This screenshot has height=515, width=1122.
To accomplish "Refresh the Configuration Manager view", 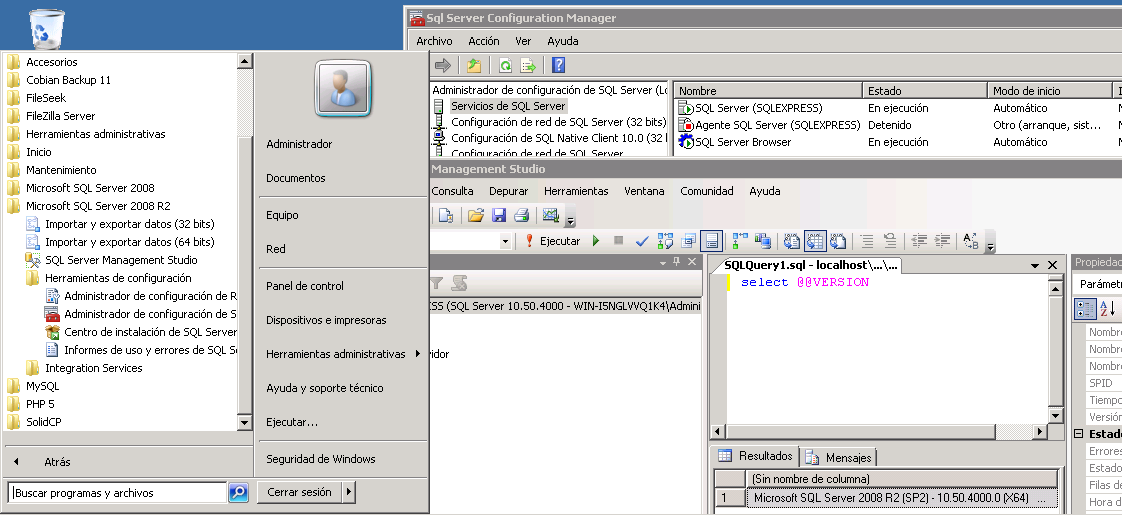I will 505,66.
